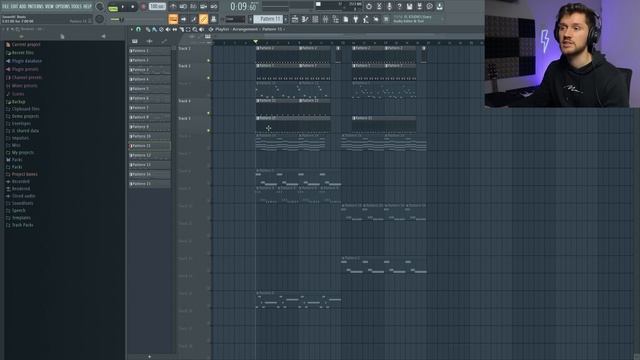Select the Paint brush tool in Playlist
This screenshot has height=360, width=640.
click(154, 29)
